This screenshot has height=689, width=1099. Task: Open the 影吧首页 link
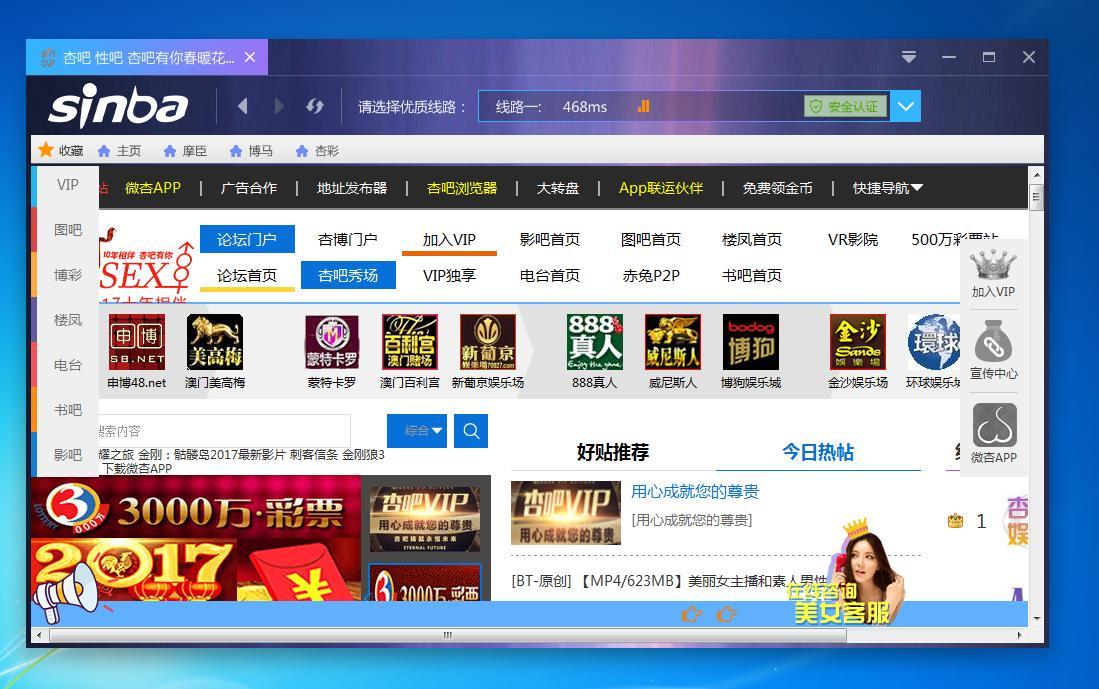tap(550, 239)
